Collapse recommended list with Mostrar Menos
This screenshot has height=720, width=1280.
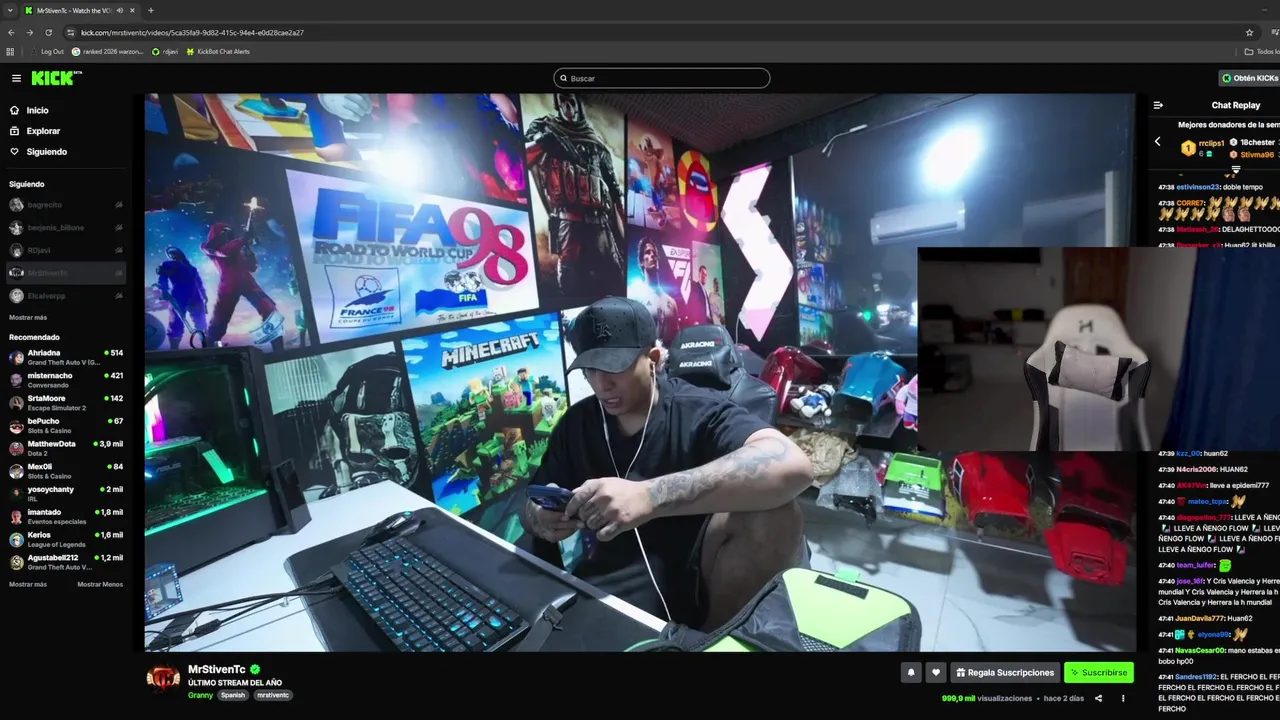coord(100,584)
